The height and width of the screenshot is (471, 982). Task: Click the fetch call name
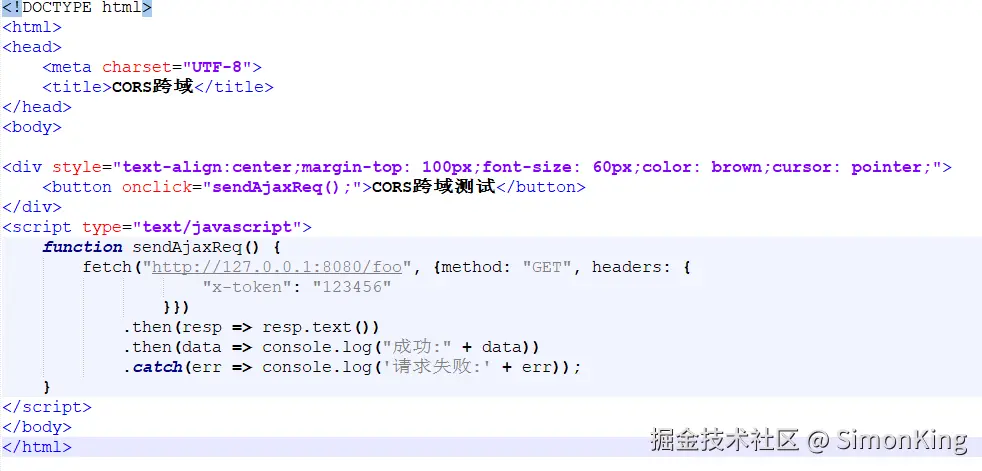(107, 267)
